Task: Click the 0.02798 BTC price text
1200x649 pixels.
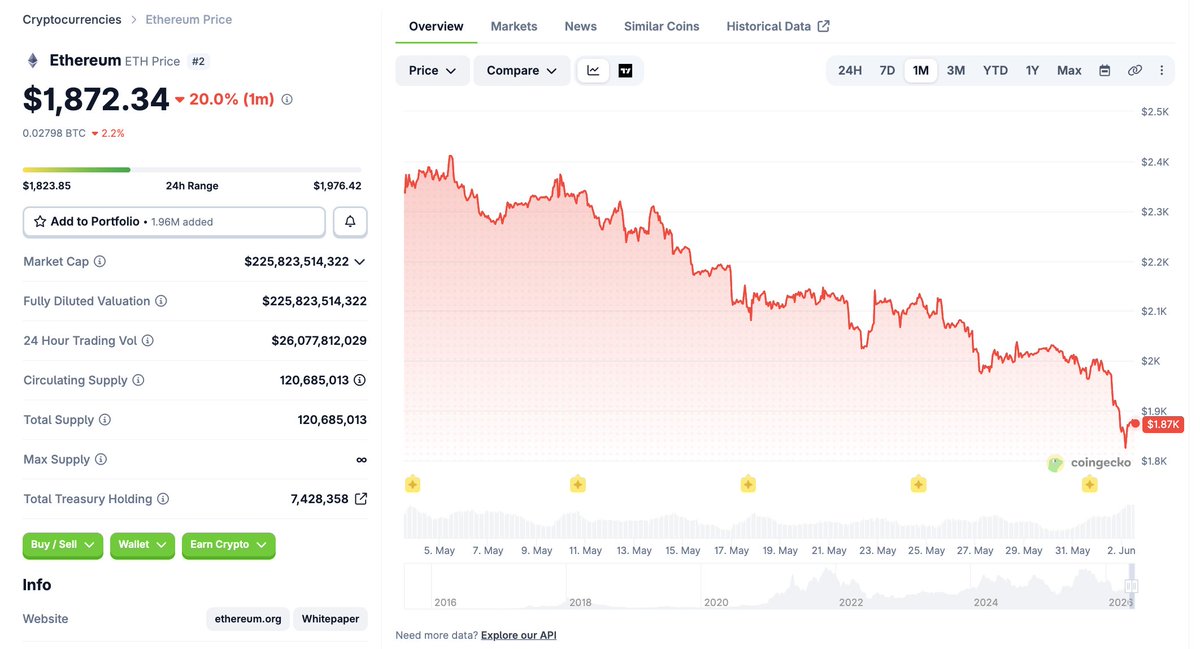Action: [x=54, y=133]
